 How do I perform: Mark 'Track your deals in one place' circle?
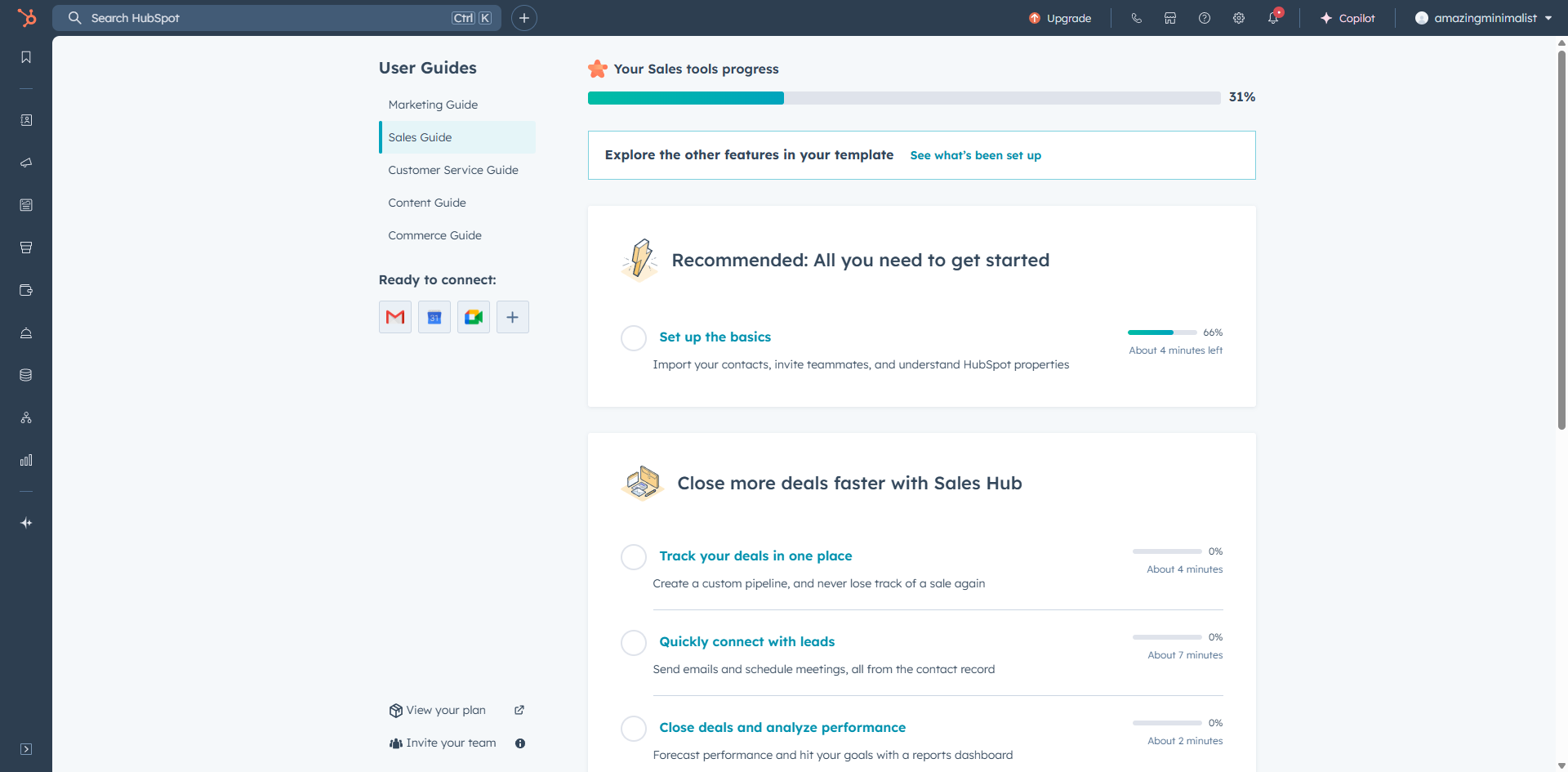[x=634, y=556]
